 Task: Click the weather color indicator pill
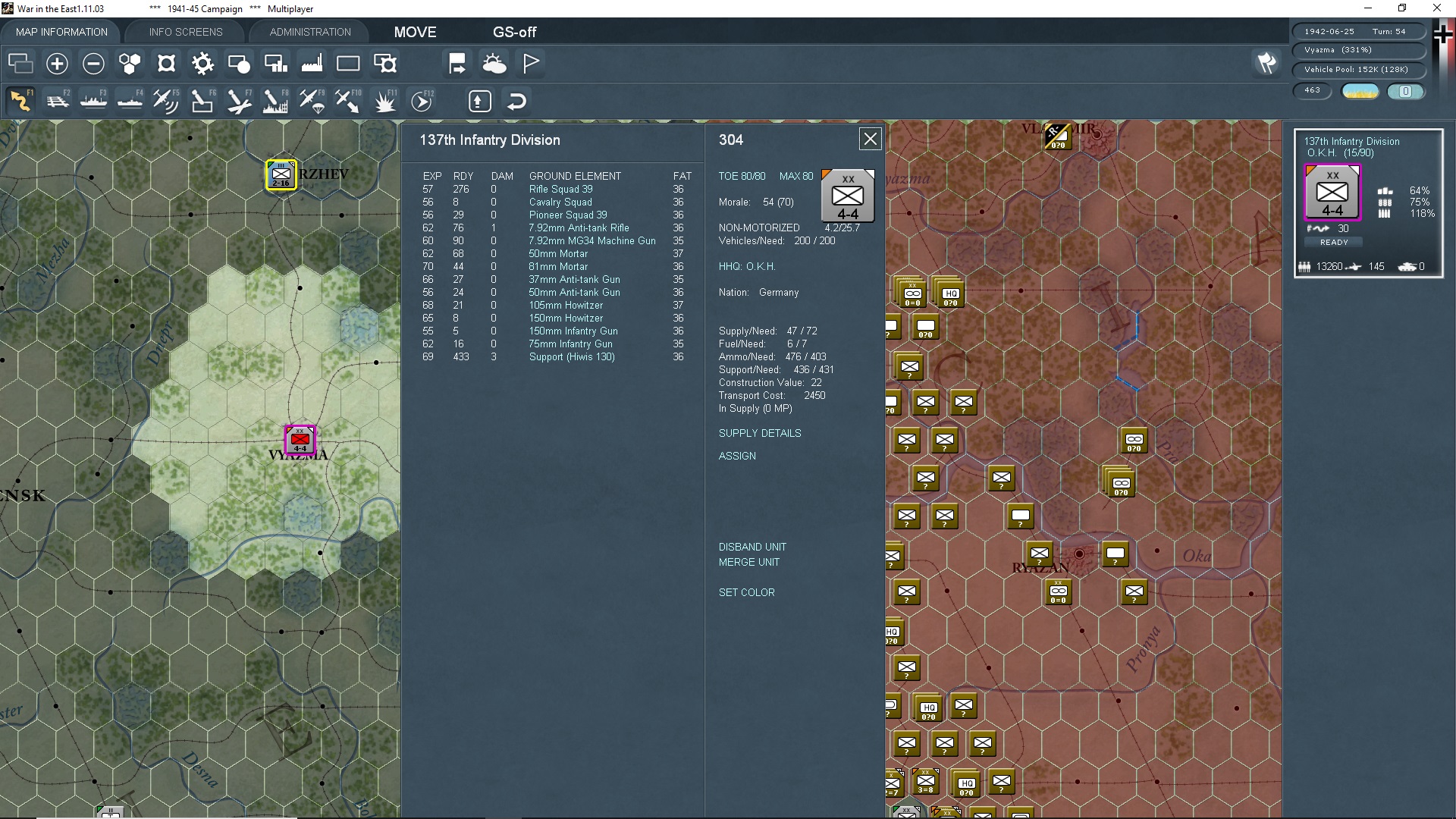1360,91
